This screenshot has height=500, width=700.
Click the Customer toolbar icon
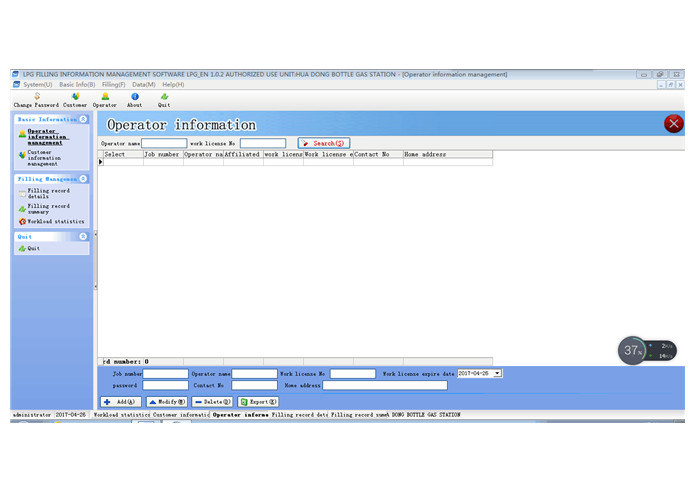[75, 99]
